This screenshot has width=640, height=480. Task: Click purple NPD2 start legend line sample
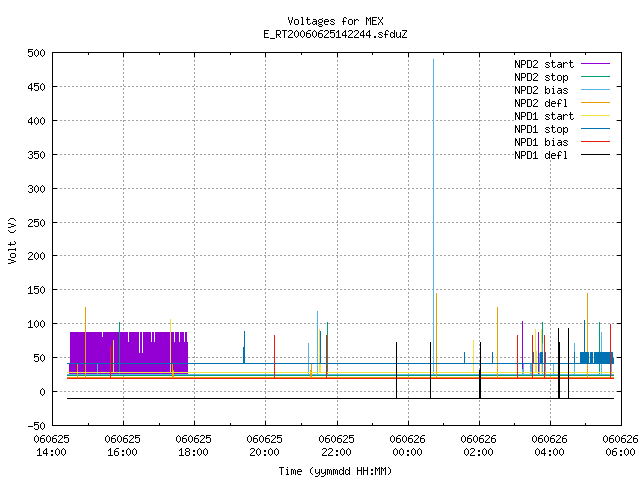point(595,64)
